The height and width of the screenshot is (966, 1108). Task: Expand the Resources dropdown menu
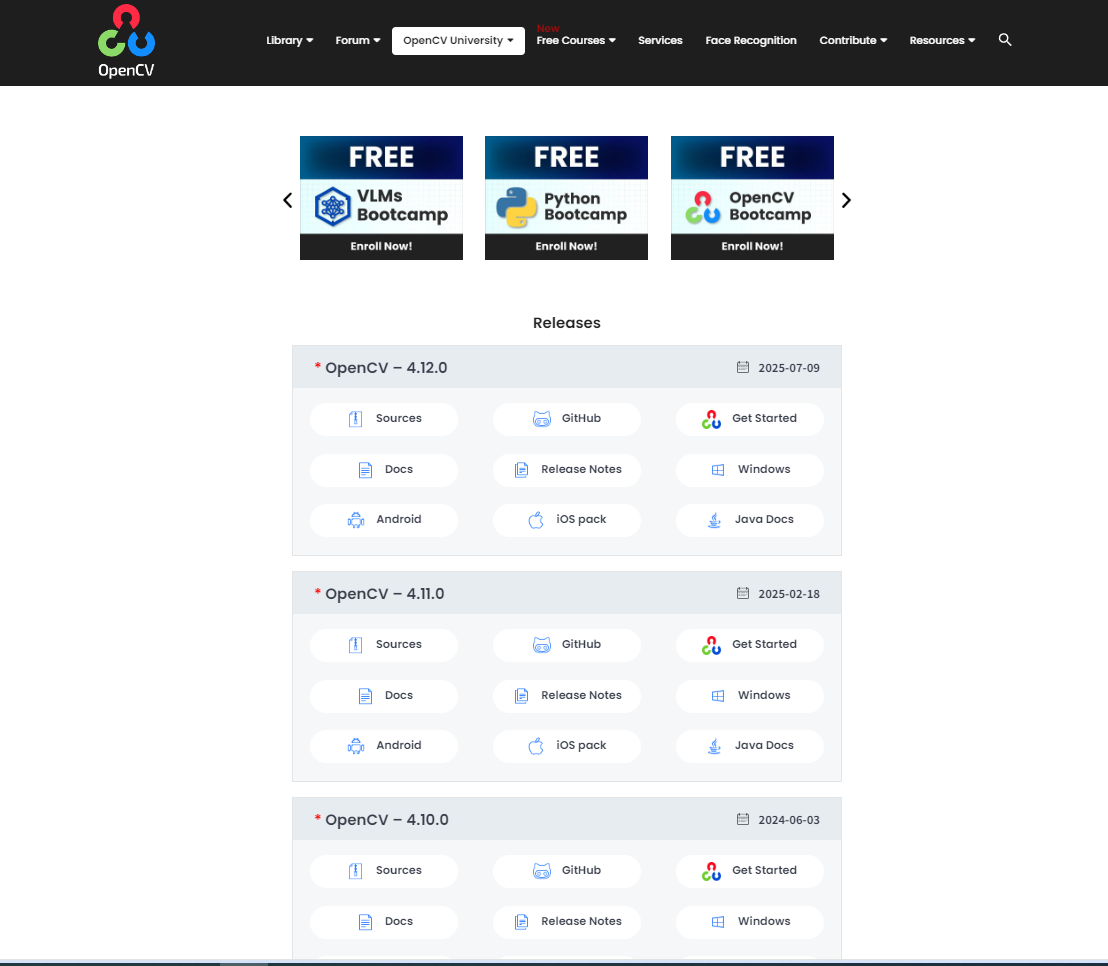tap(942, 40)
